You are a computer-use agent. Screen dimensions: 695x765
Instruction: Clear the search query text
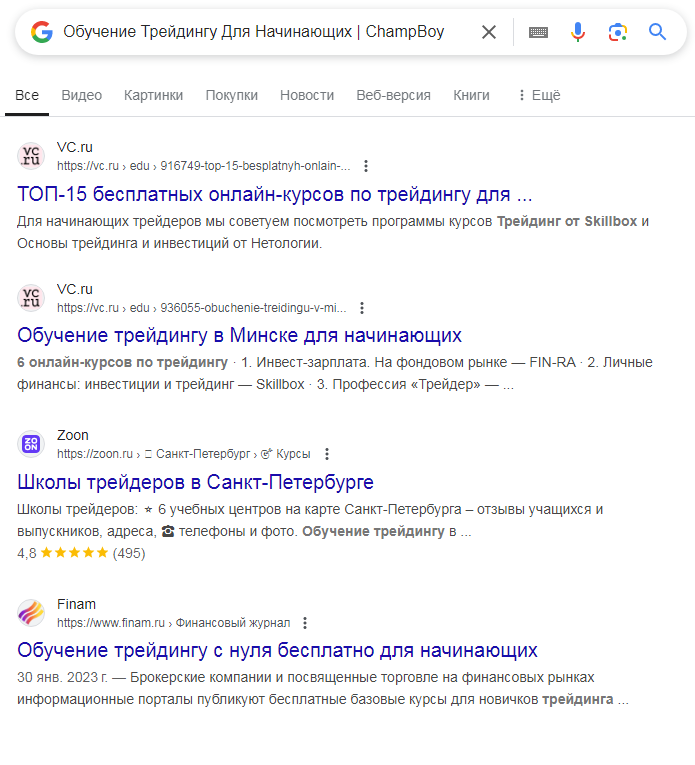[x=489, y=32]
